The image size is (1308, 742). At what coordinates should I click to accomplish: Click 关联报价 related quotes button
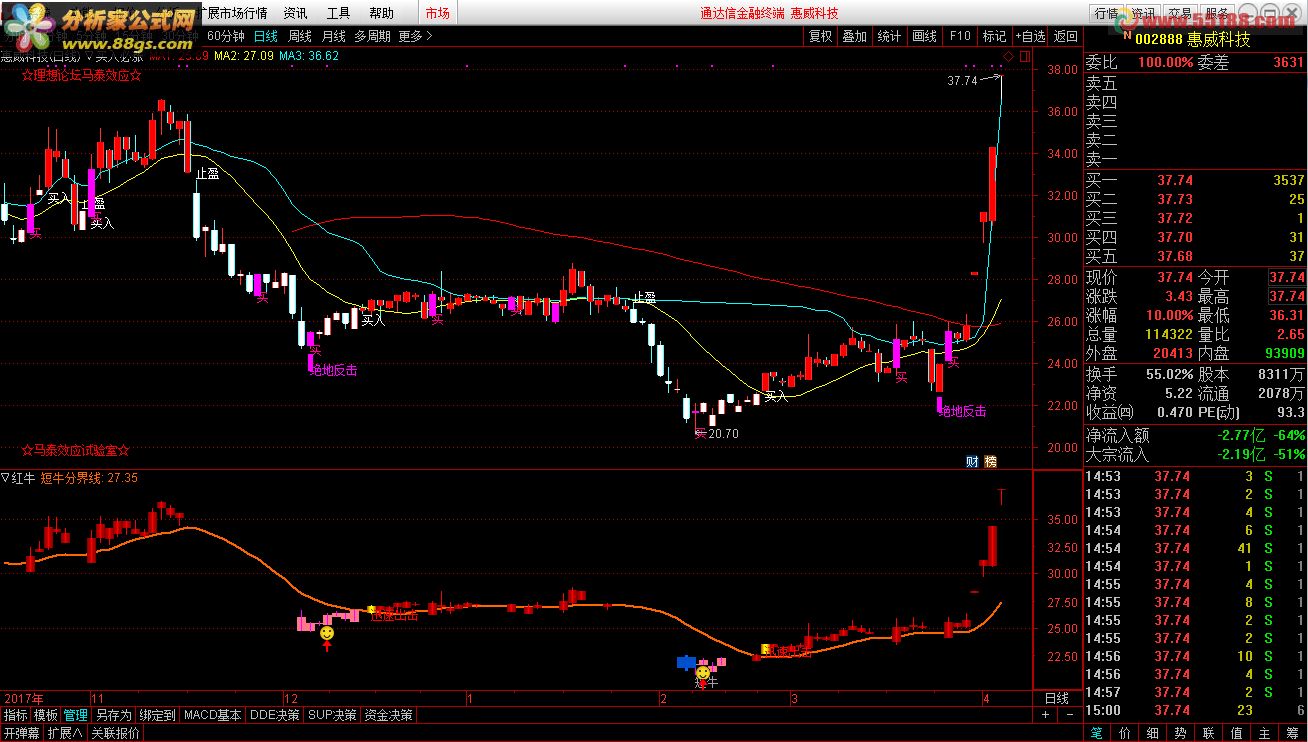(x=116, y=733)
